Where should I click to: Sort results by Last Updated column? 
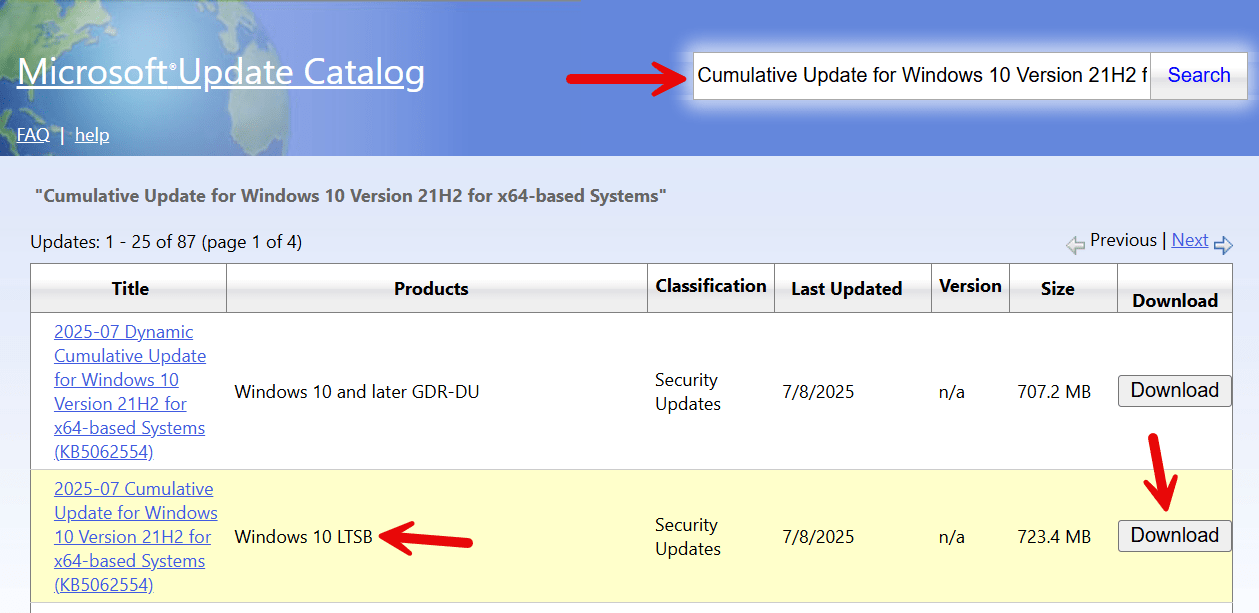tap(846, 289)
